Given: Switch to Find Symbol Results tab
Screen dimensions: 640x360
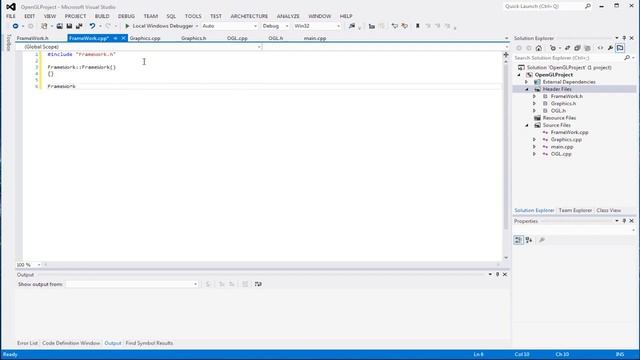Looking at the screenshot, I should click(149, 343).
